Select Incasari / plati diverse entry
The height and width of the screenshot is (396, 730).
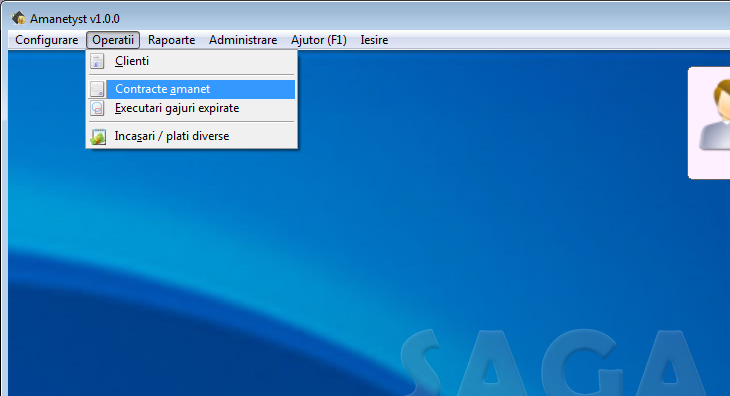tap(191, 136)
